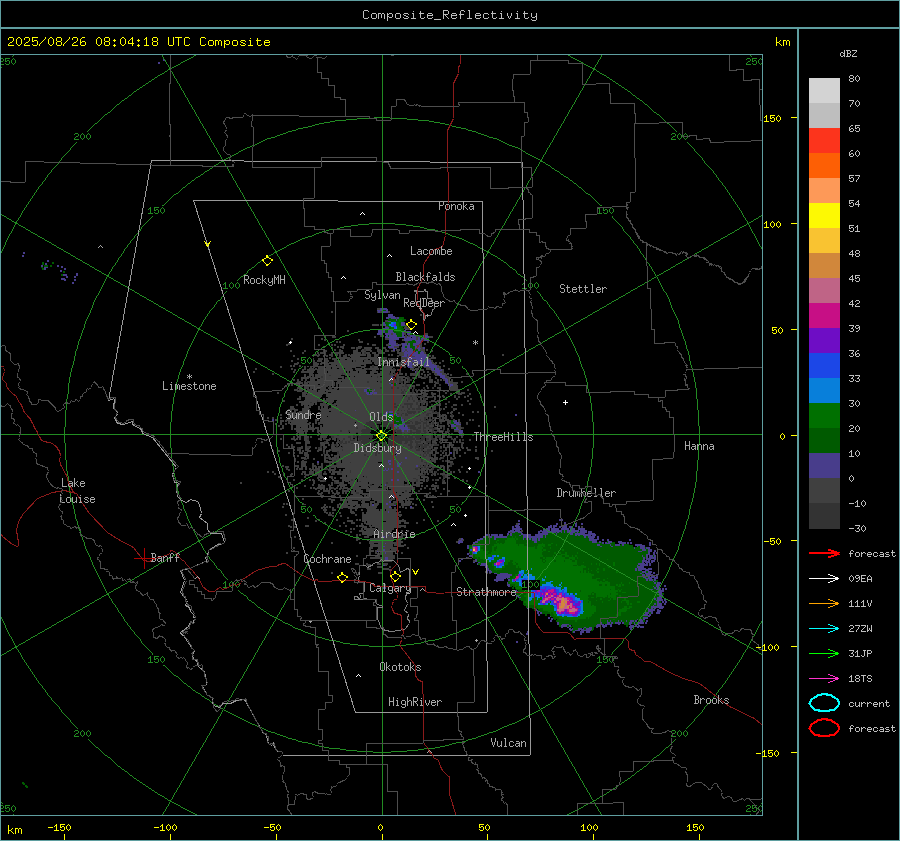Click the 'Vulcan' map label
900x841 pixels.
point(508,743)
